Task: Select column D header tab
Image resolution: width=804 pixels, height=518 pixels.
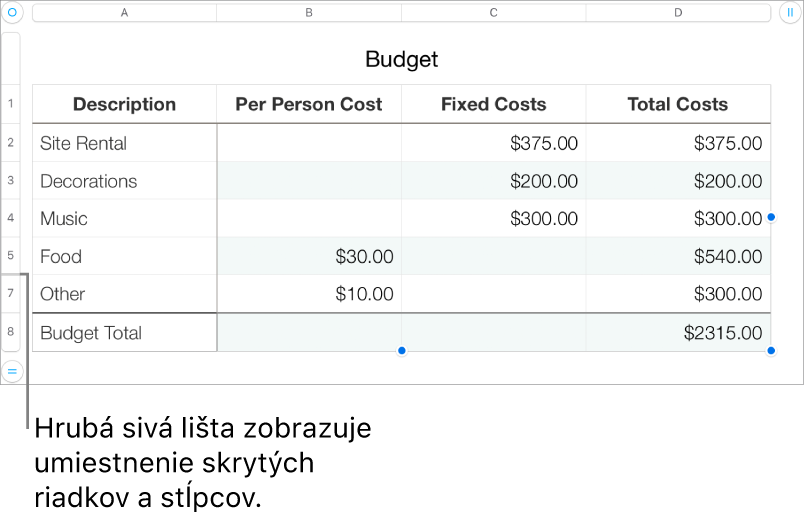Action: pos(678,13)
